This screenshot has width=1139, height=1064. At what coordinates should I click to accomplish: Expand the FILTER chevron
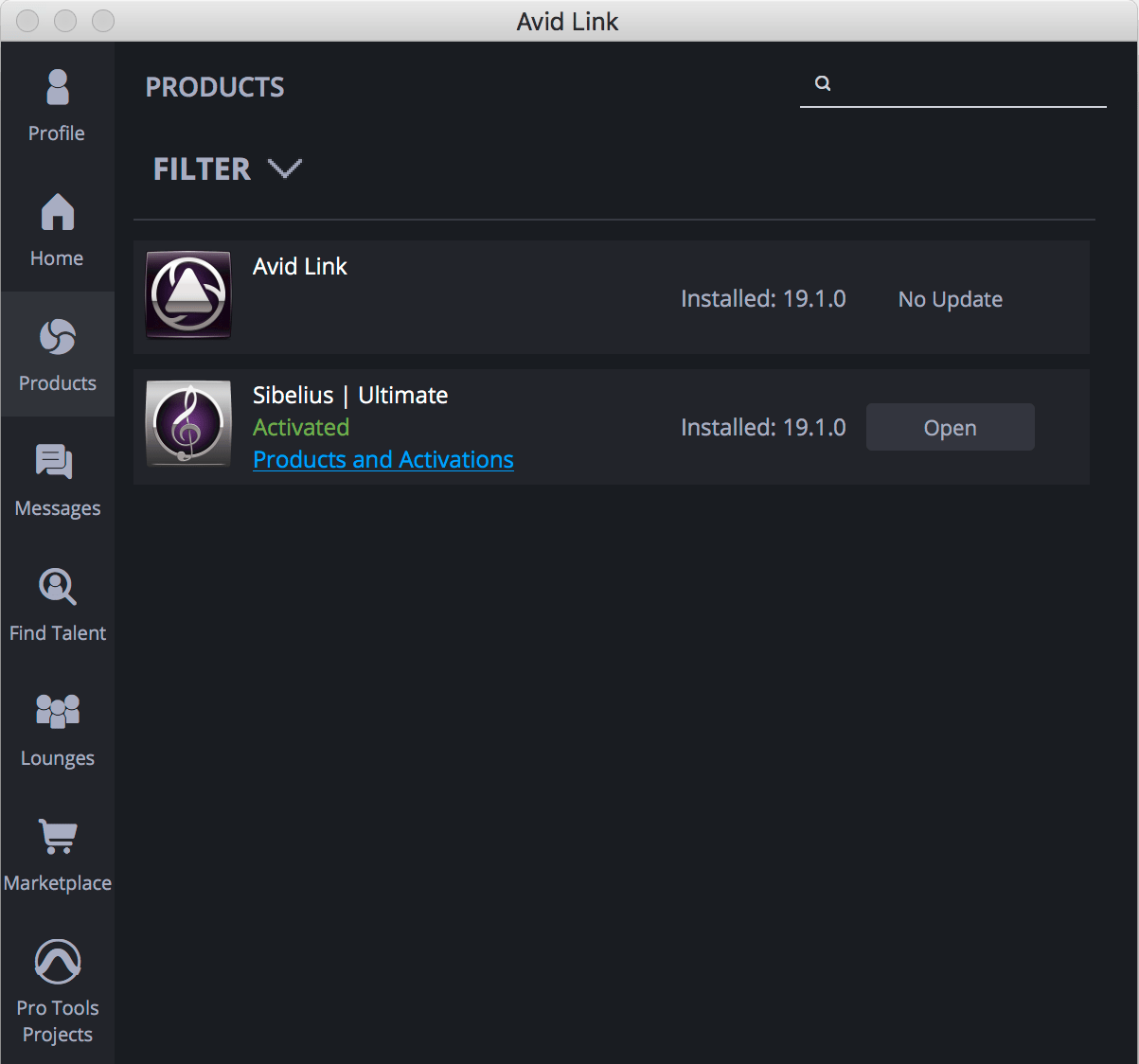(285, 168)
